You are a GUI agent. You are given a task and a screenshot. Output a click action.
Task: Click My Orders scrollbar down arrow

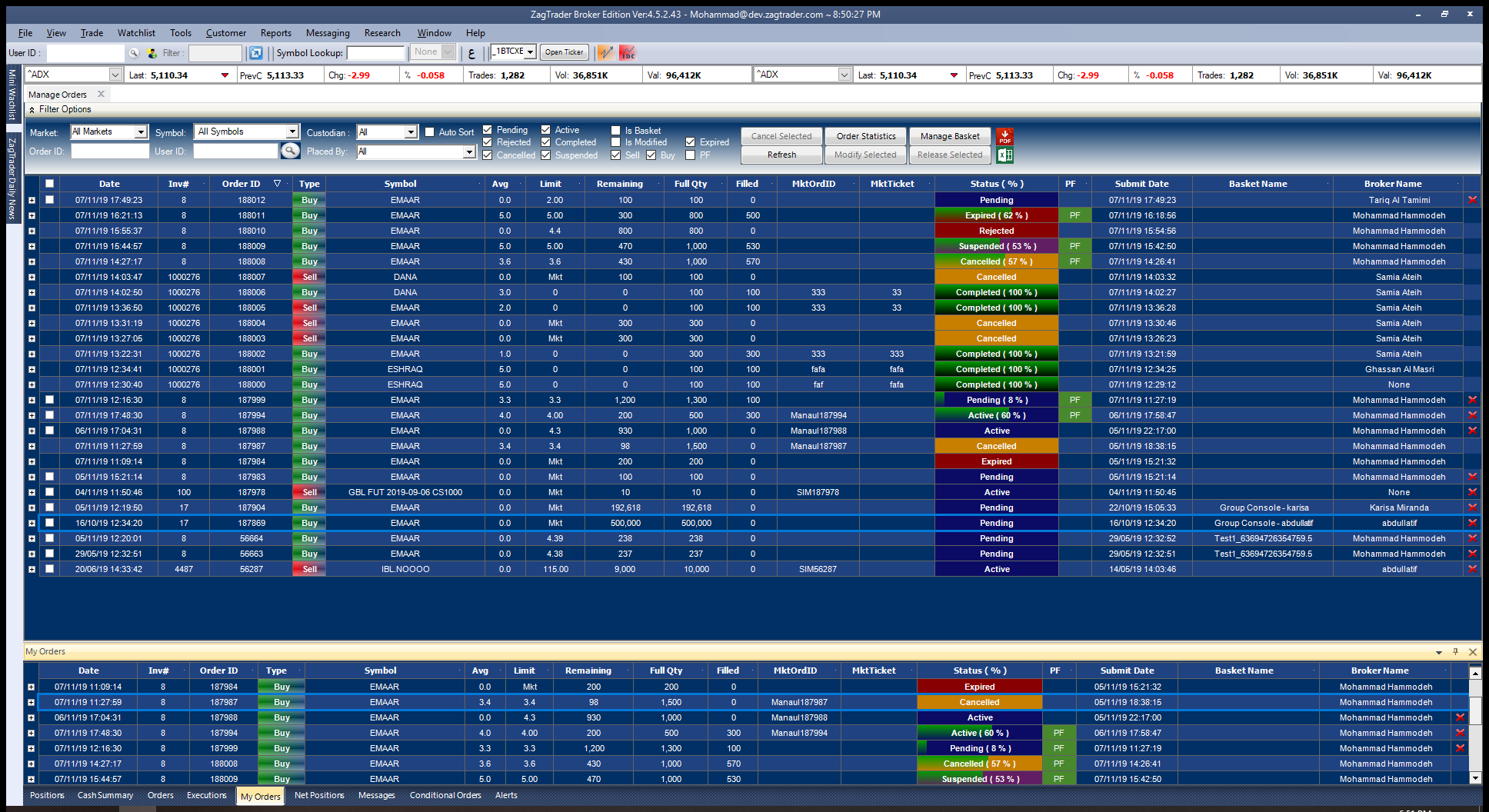click(1474, 778)
